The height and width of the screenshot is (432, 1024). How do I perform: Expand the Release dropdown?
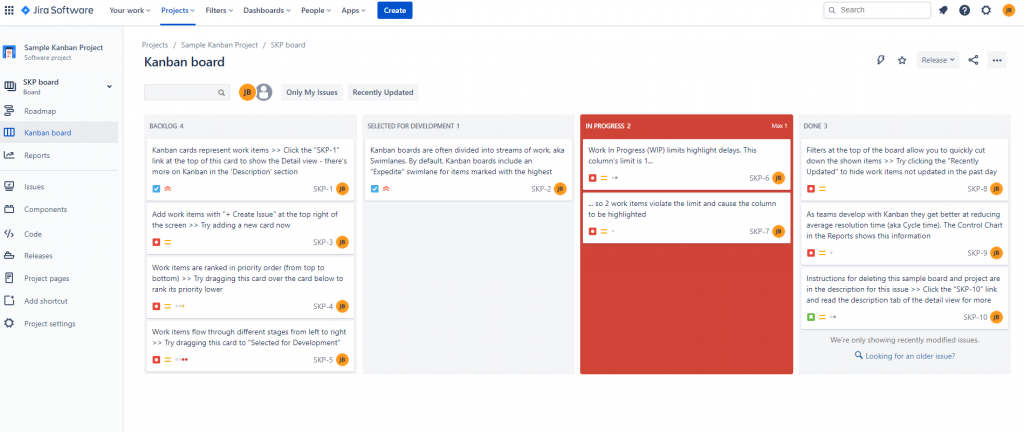[938, 60]
